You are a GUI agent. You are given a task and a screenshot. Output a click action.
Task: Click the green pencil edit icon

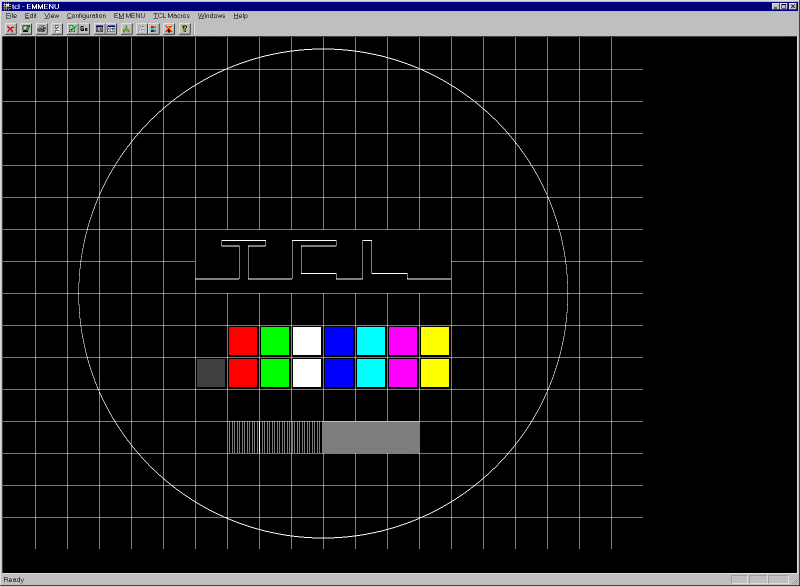tap(72, 29)
